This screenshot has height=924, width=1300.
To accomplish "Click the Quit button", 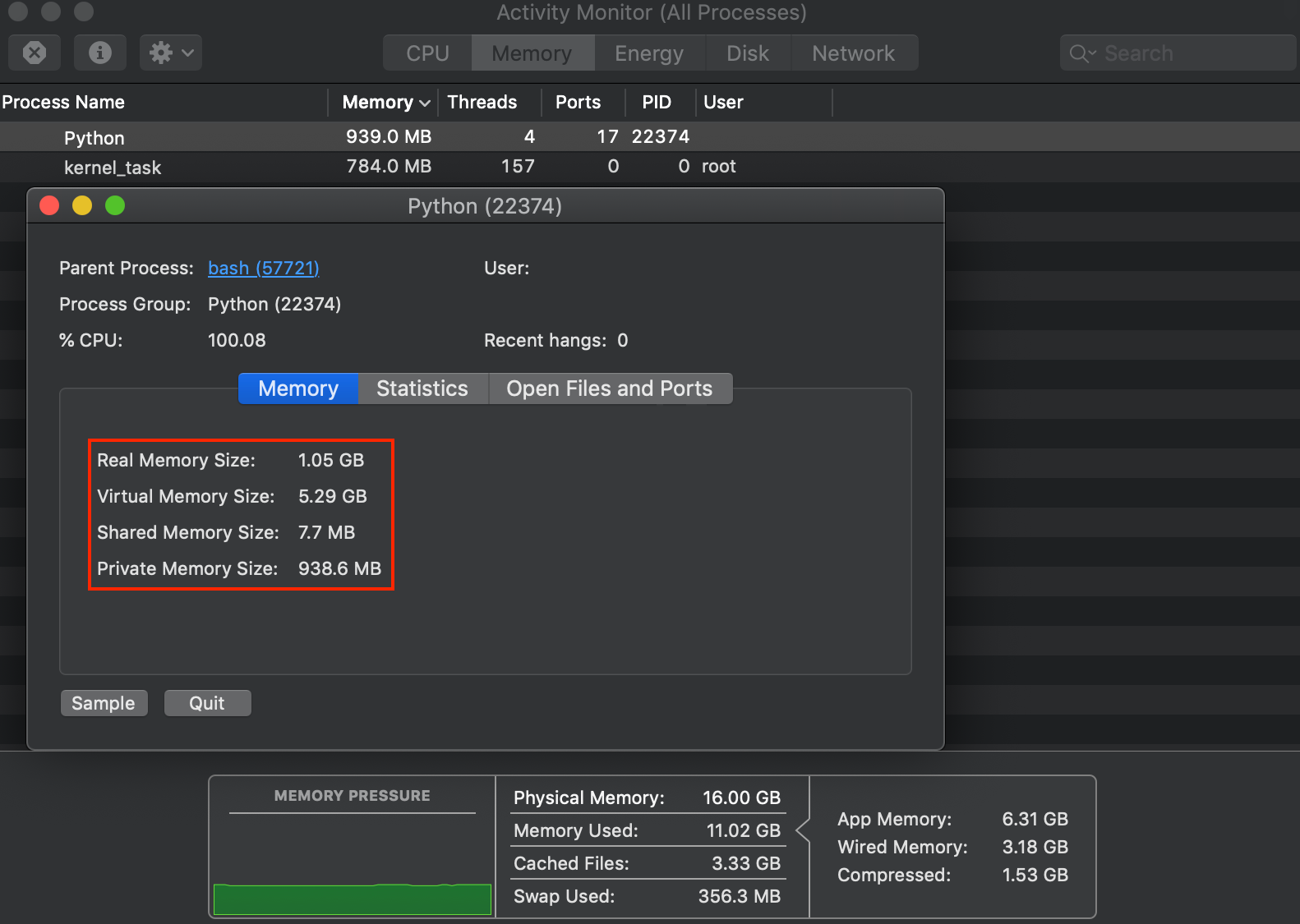I will point(207,703).
